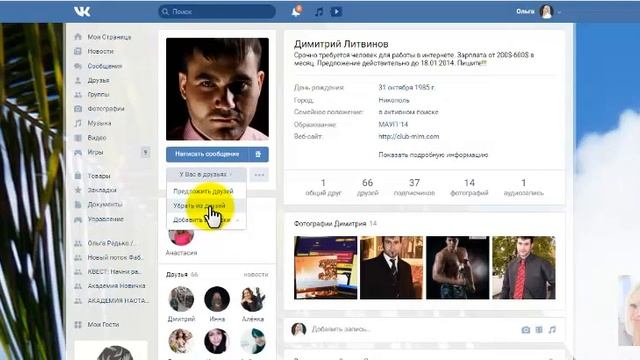Open the 1 аудиозапись counter
The height and width of the screenshot is (360, 640).
point(524,187)
